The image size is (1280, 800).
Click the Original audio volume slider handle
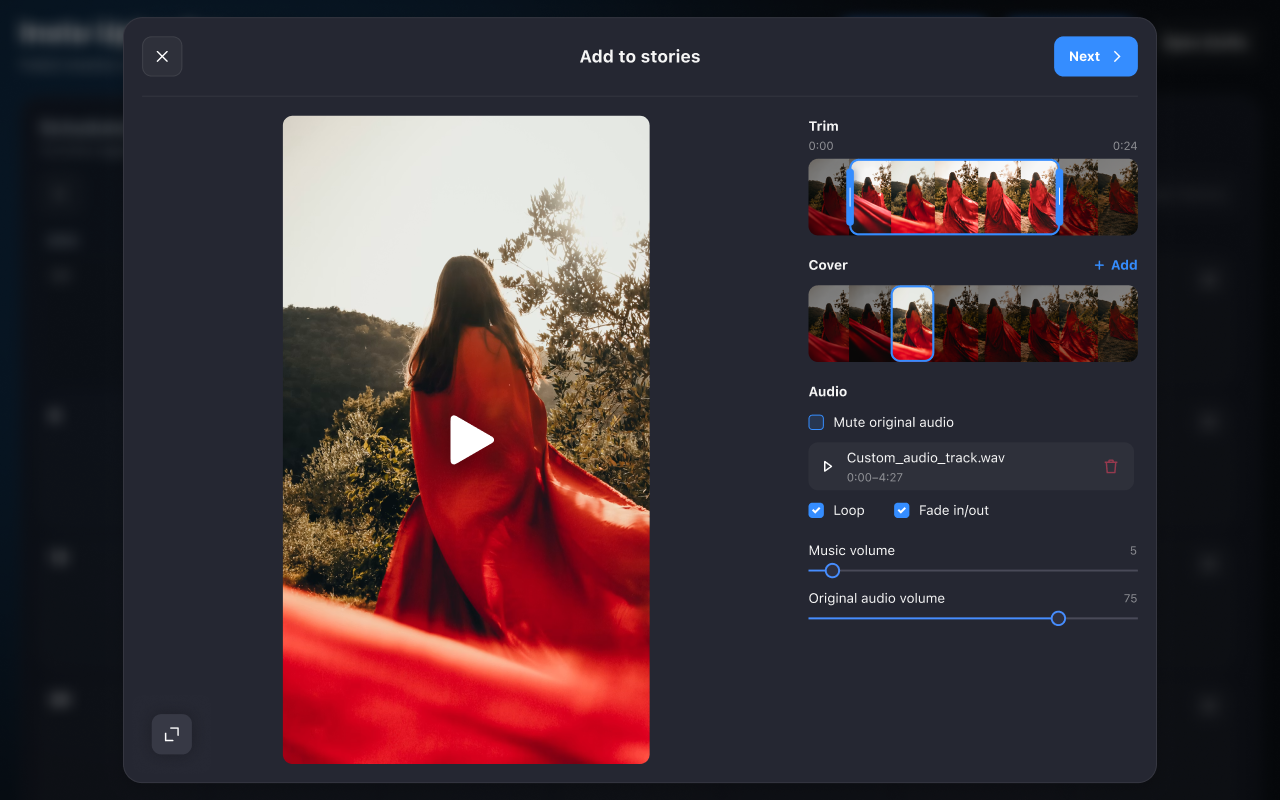tap(1058, 619)
